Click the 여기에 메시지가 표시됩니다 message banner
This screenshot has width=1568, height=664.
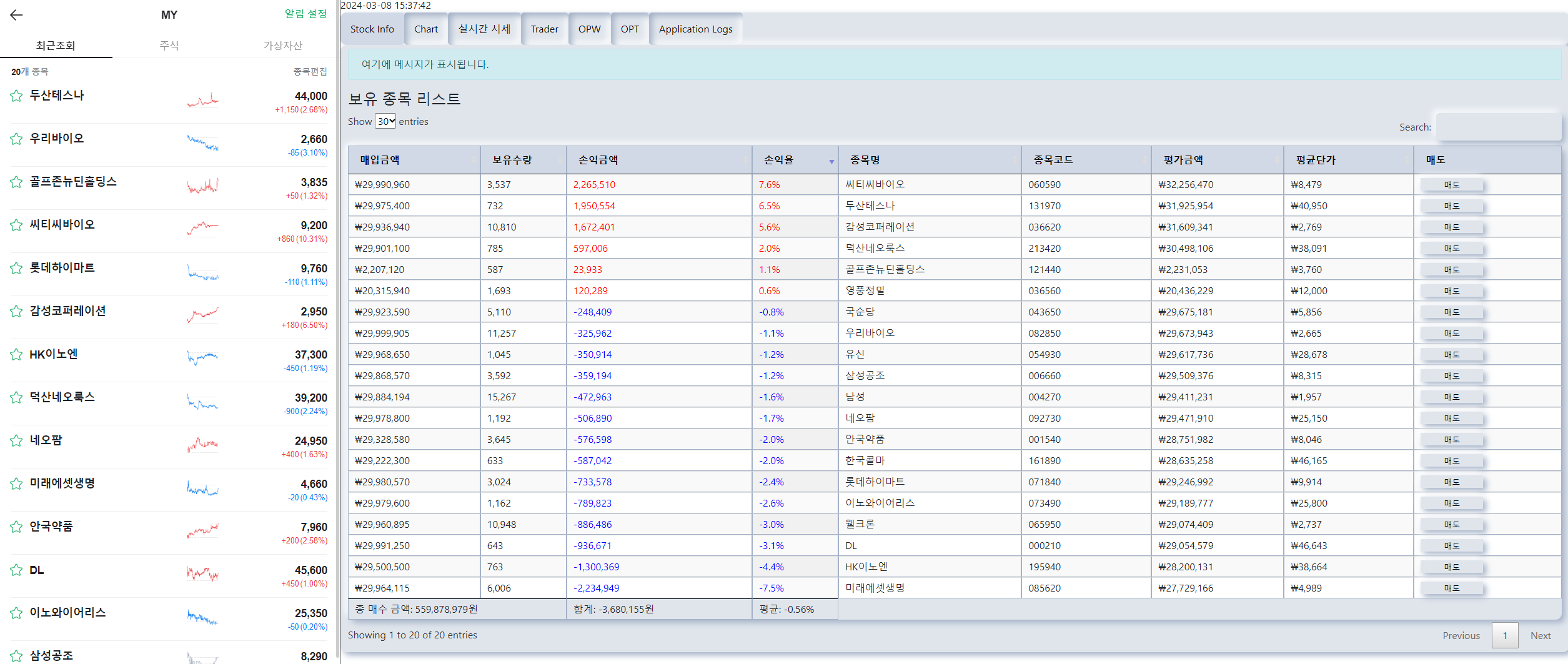[x=954, y=64]
